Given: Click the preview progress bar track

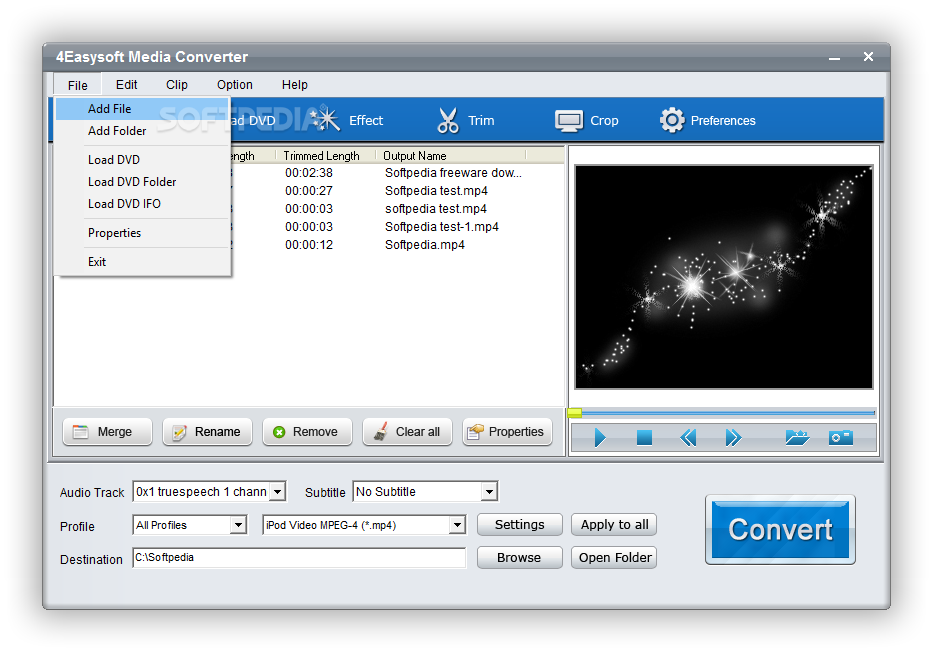Looking at the screenshot, I should tap(727, 412).
